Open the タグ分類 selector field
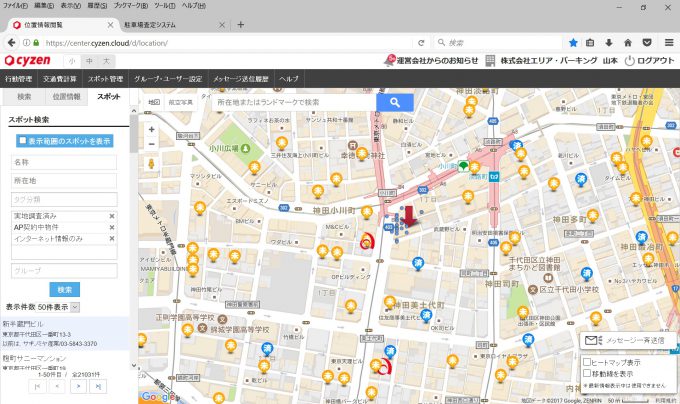The image size is (680, 404). point(64,199)
